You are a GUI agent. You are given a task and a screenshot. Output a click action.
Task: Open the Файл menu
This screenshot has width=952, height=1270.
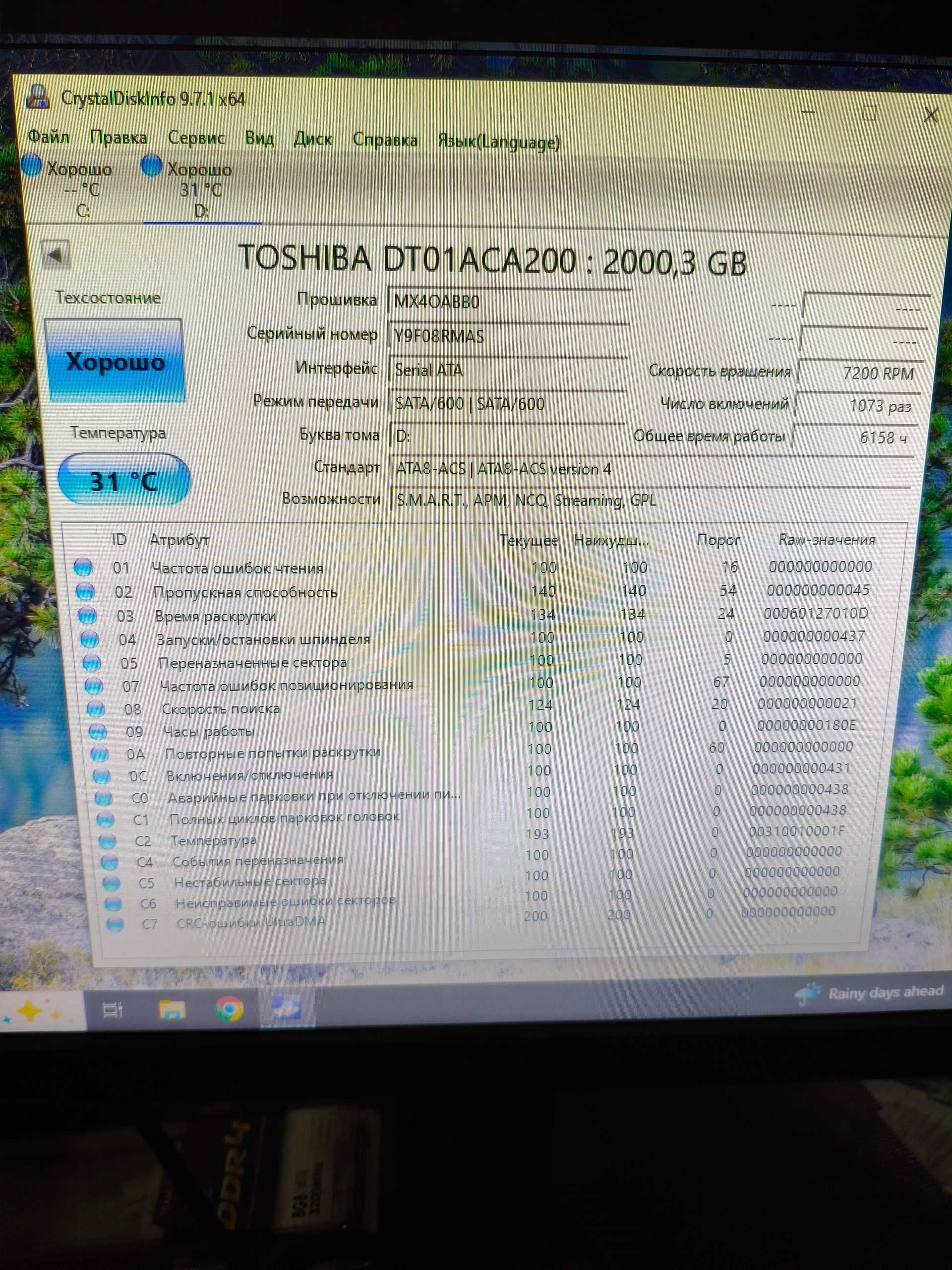[x=48, y=136]
